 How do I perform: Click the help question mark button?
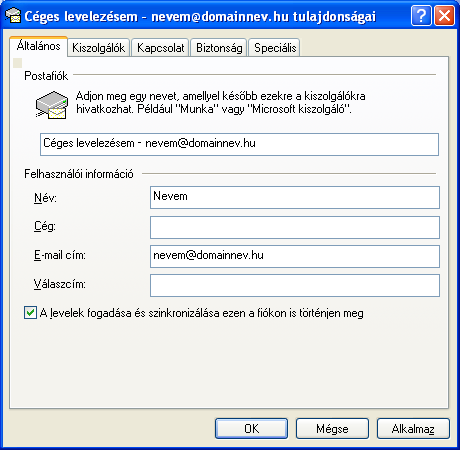[x=421, y=15]
